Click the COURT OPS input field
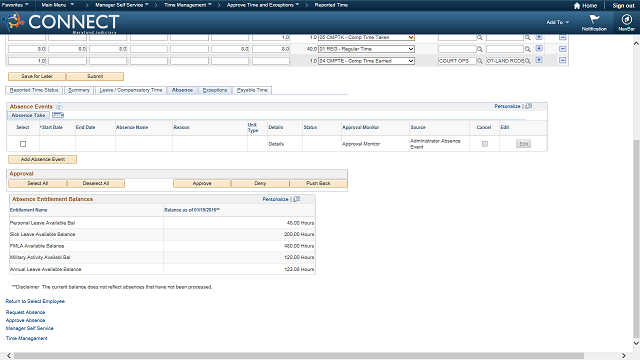The width and height of the screenshot is (640, 360). click(x=457, y=61)
